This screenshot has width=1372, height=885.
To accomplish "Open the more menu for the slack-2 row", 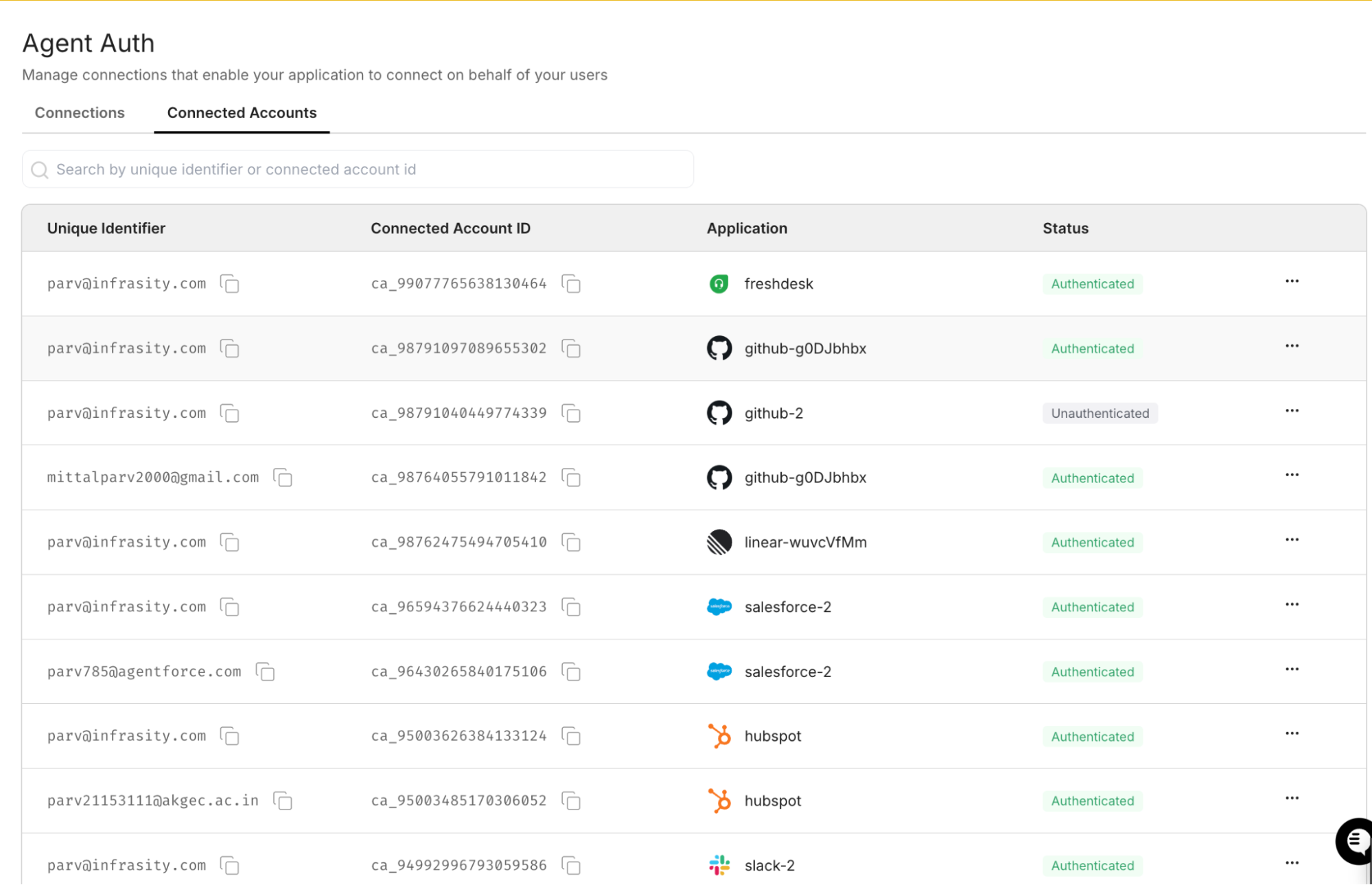I will tap(1292, 863).
